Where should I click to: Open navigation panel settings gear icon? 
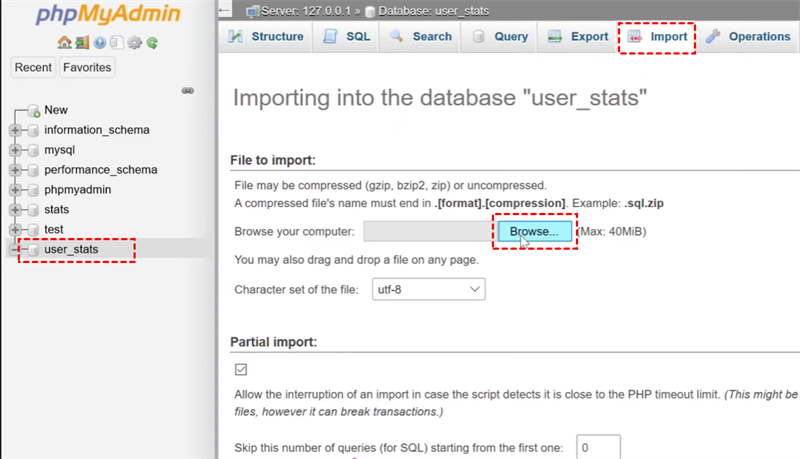[135, 42]
